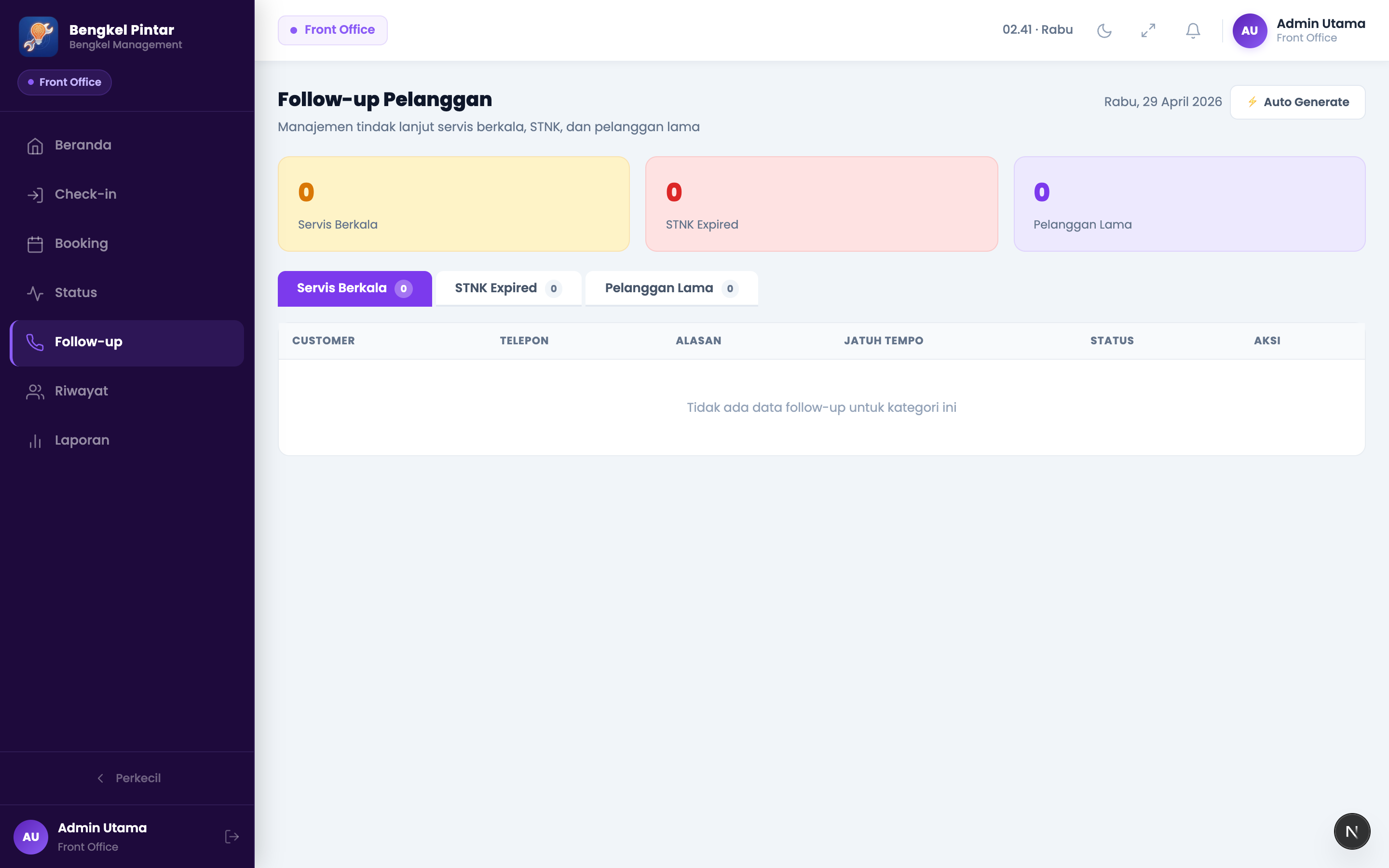
Task: Open the Laporan reports page
Action: pyautogui.click(x=127, y=441)
